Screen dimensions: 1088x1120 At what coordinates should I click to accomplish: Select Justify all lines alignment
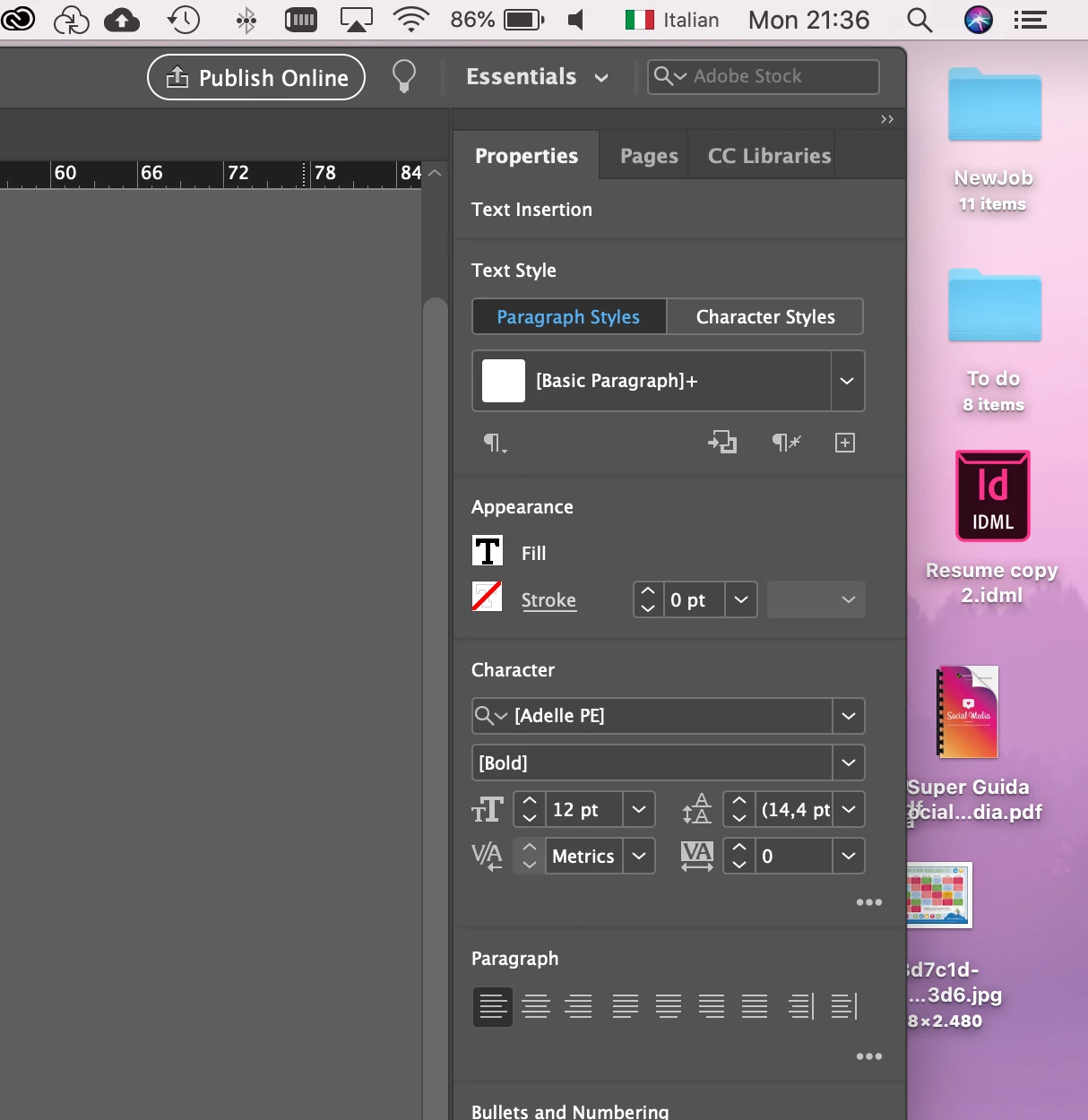tap(755, 1007)
